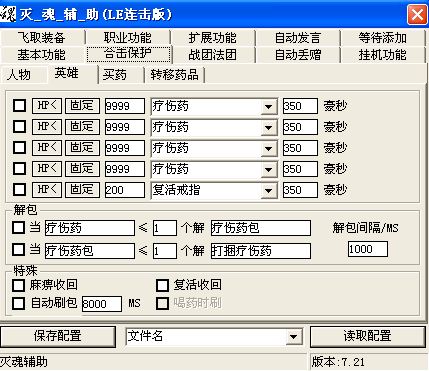This screenshot has width=429, height=371.
Task: Open the 职业功能 tab
Action: click(x=128, y=37)
